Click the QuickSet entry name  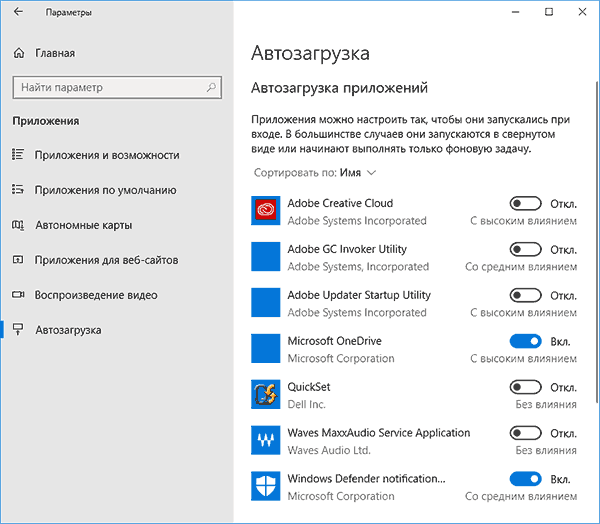[309, 387]
